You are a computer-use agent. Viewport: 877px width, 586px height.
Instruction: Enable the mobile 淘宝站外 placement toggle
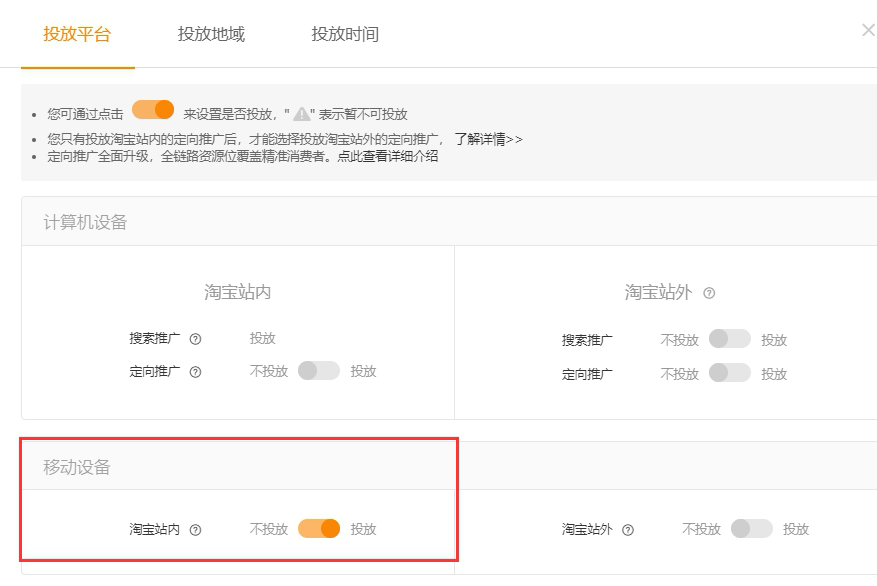(751, 529)
